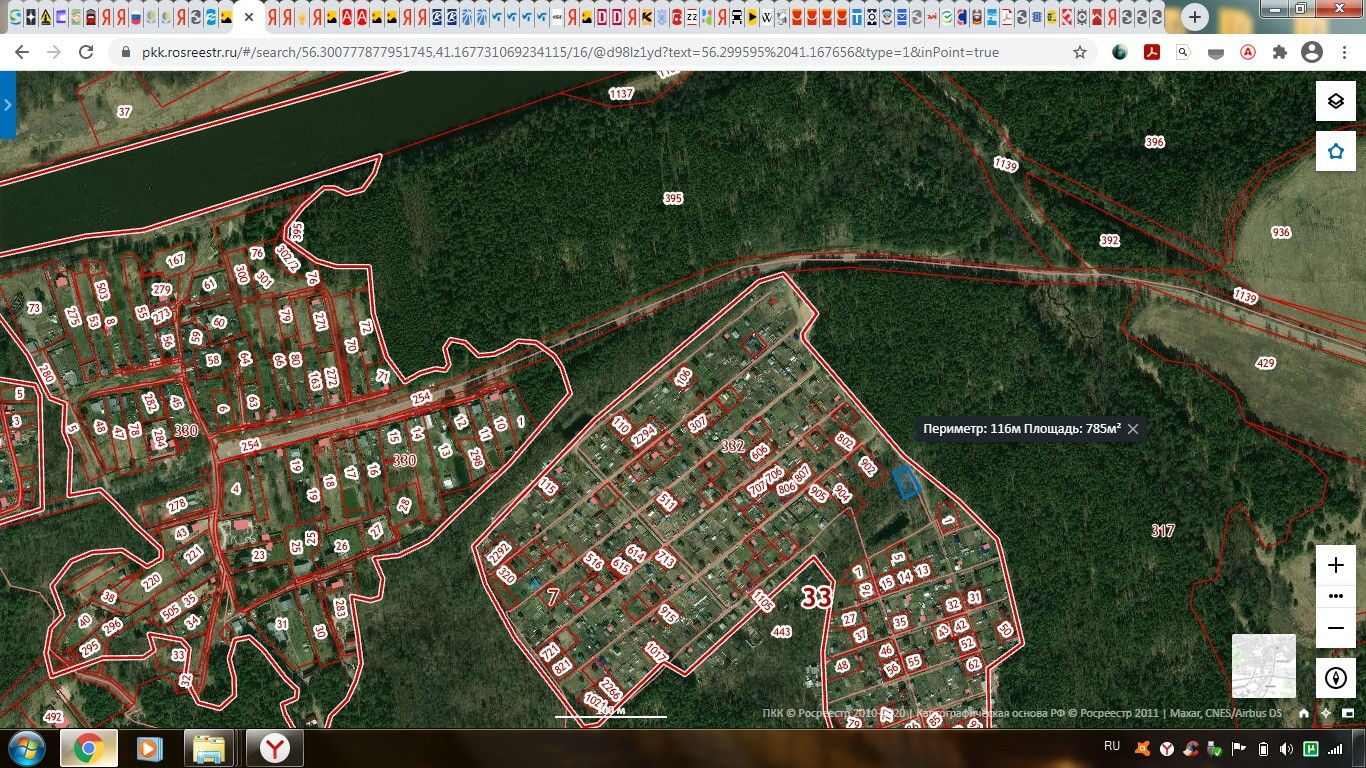Viewport: 1366px width, 768px height.
Task: Open the magnifier tag extension
Action: pyautogui.click(x=1184, y=52)
